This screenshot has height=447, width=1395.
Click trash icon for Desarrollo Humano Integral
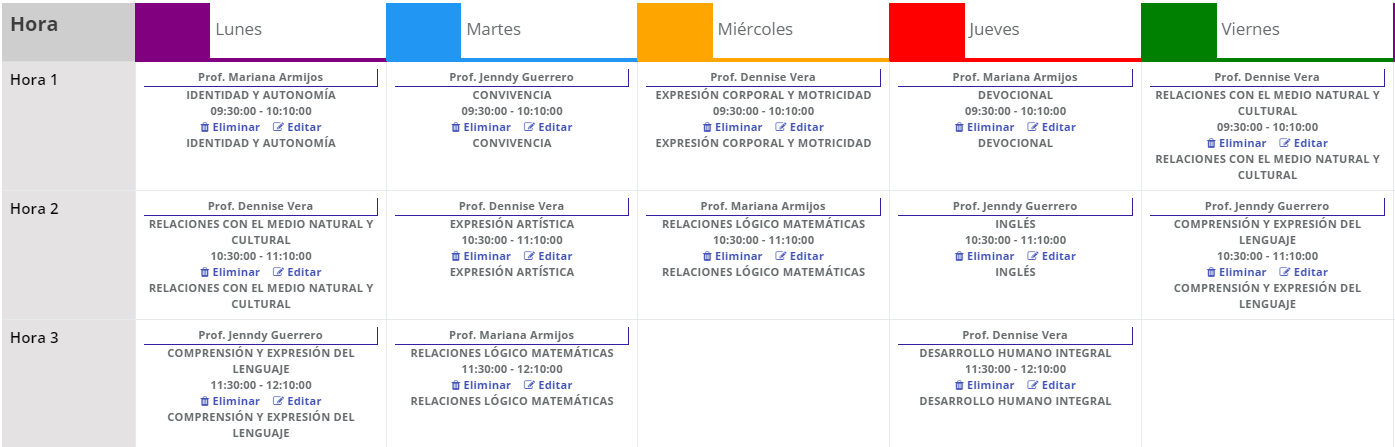tap(959, 385)
